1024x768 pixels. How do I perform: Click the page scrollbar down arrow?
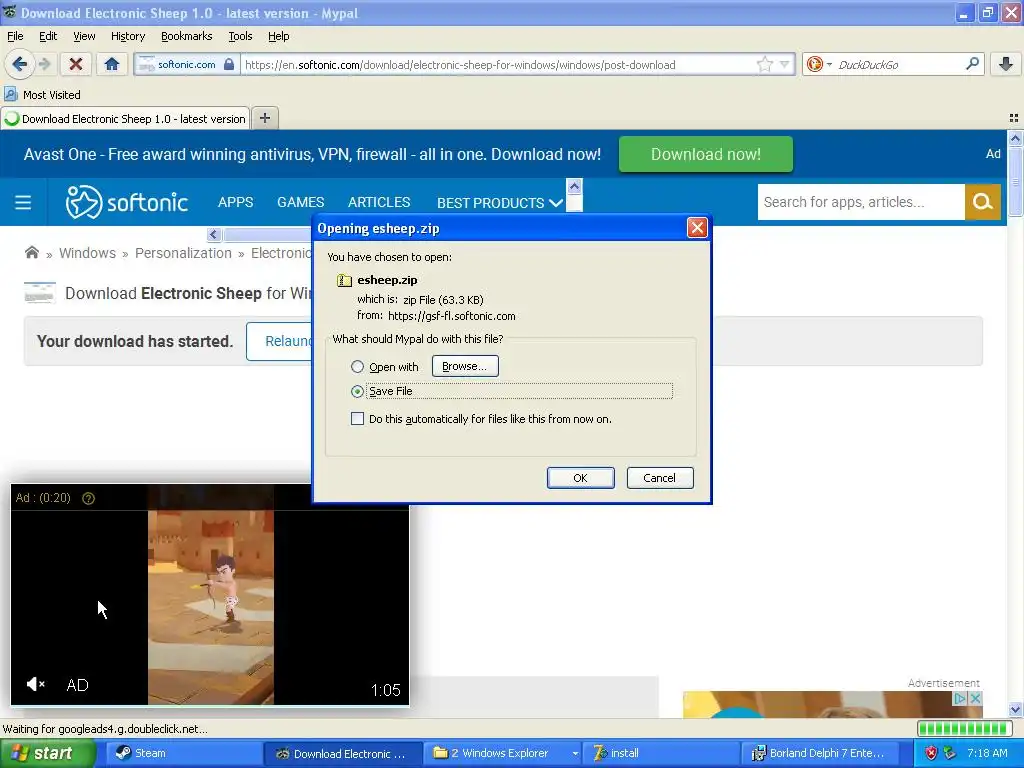(x=1015, y=709)
